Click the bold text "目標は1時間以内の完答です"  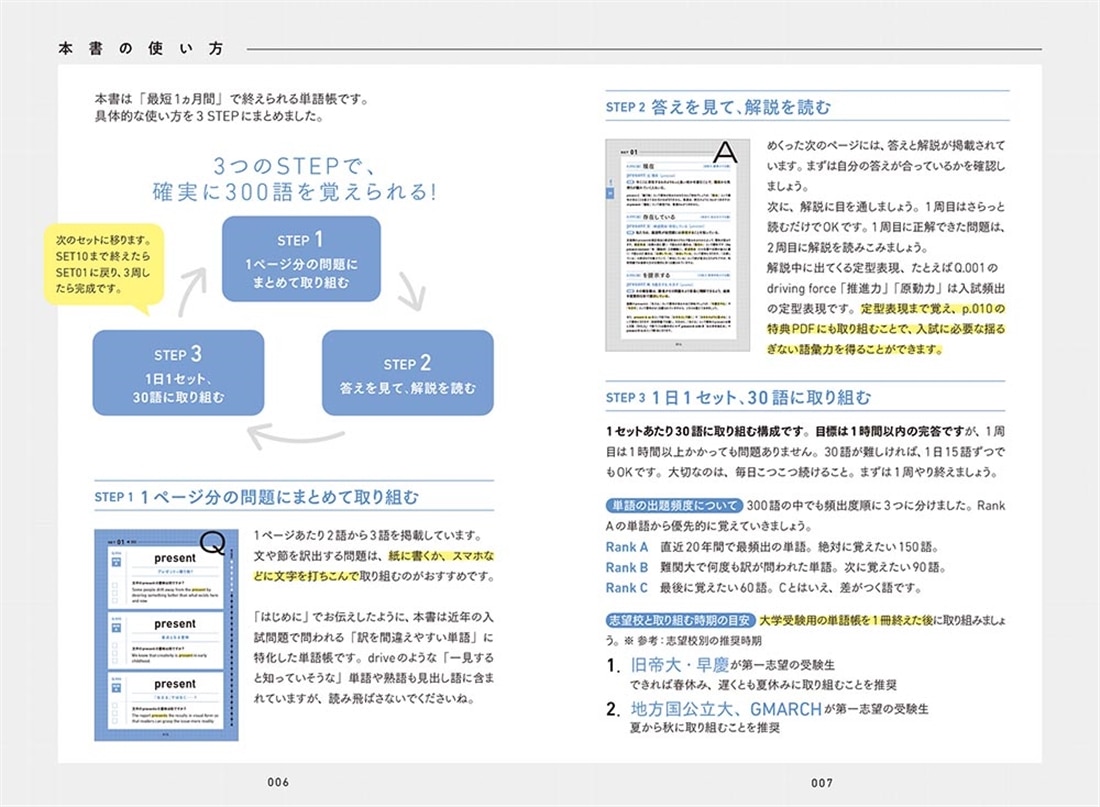890,431
